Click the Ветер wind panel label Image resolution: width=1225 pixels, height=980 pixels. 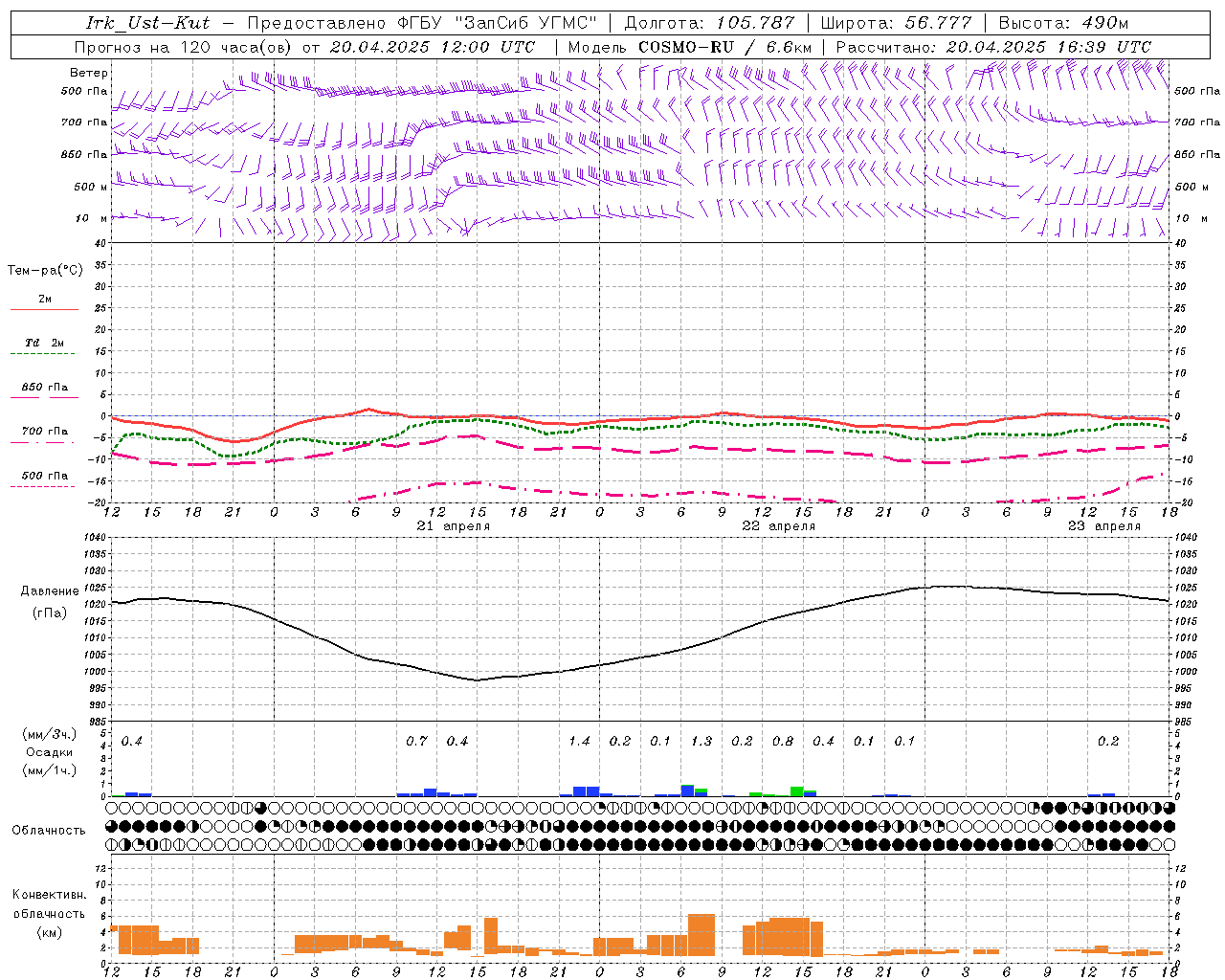click(89, 73)
